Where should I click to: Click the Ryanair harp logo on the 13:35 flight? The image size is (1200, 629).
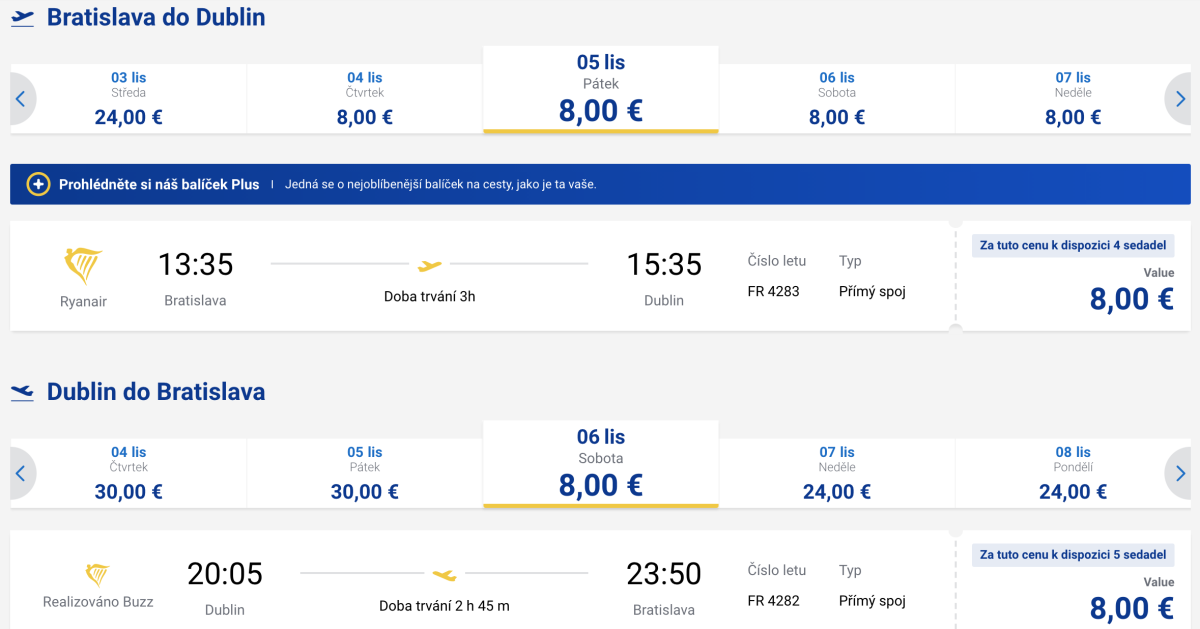83,266
